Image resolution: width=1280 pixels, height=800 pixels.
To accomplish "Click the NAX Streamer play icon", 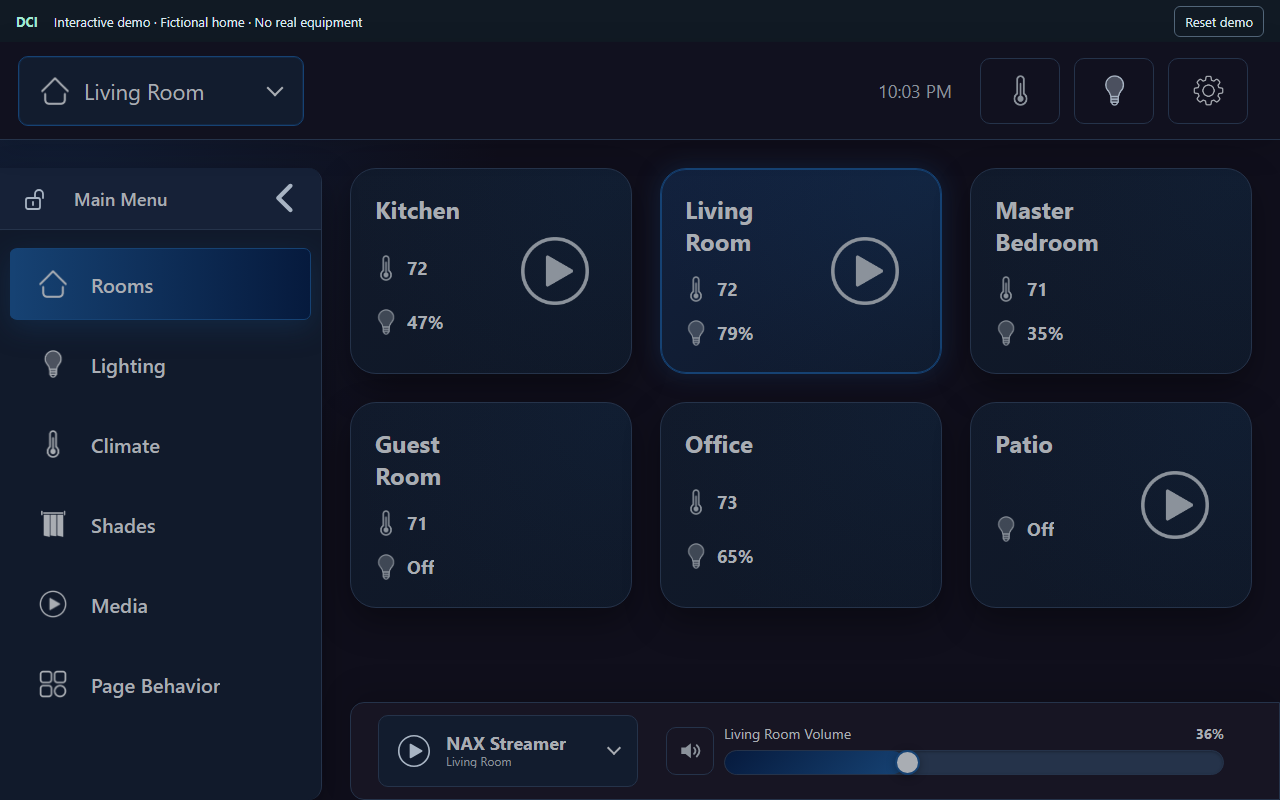I will point(414,751).
